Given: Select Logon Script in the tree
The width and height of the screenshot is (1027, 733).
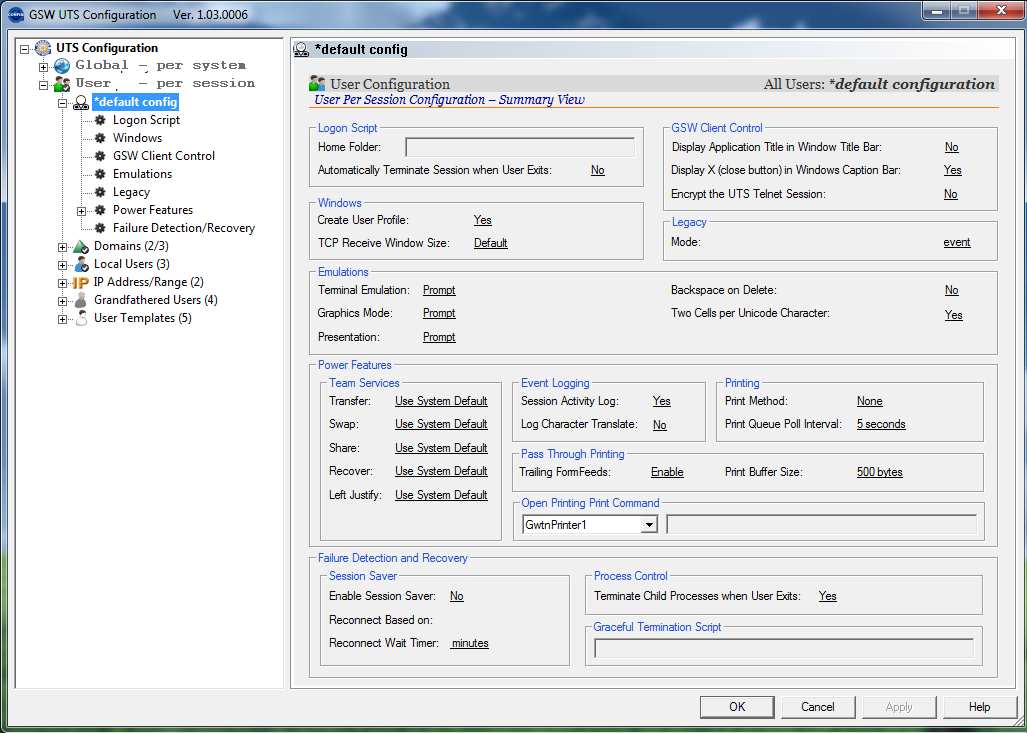Looking at the screenshot, I should pyautogui.click(x=146, y=120).
